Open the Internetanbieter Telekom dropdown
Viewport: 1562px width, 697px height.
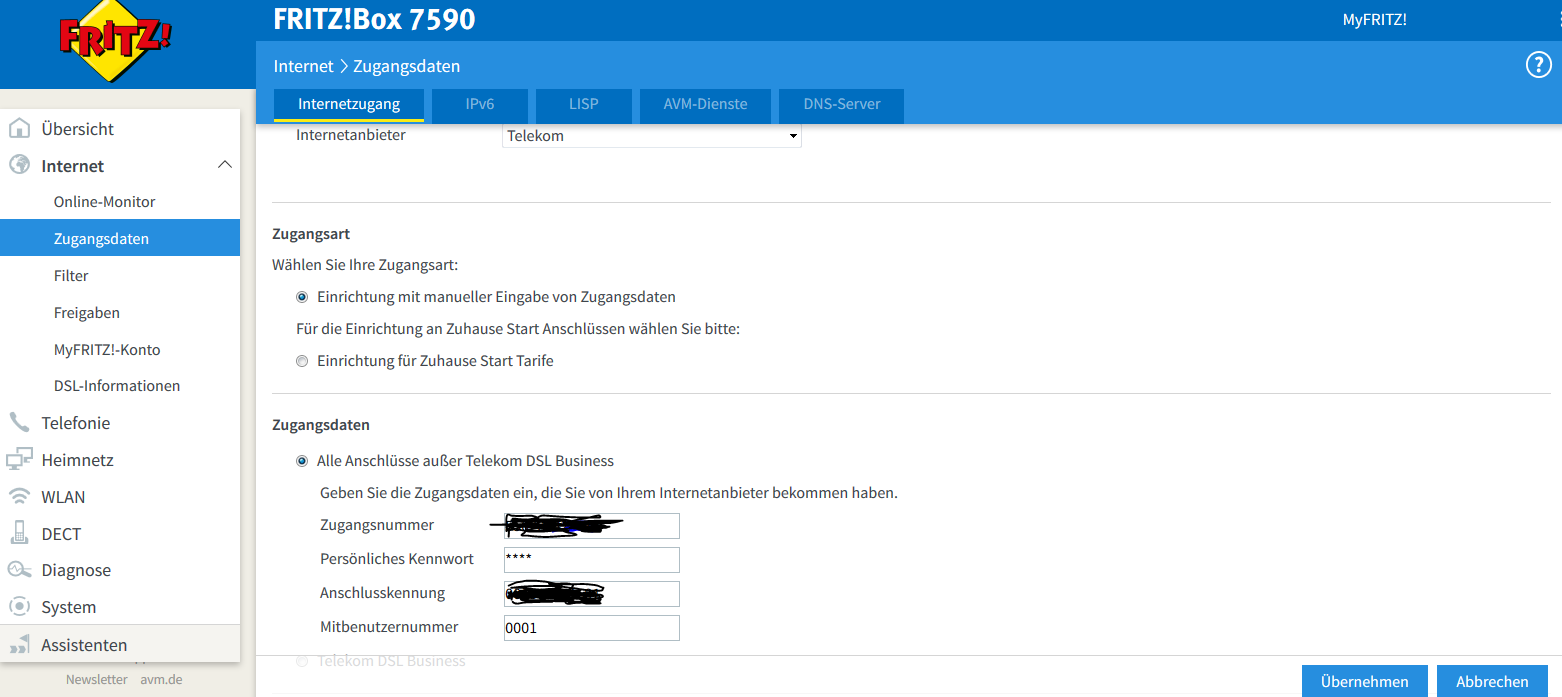point(652,136)
